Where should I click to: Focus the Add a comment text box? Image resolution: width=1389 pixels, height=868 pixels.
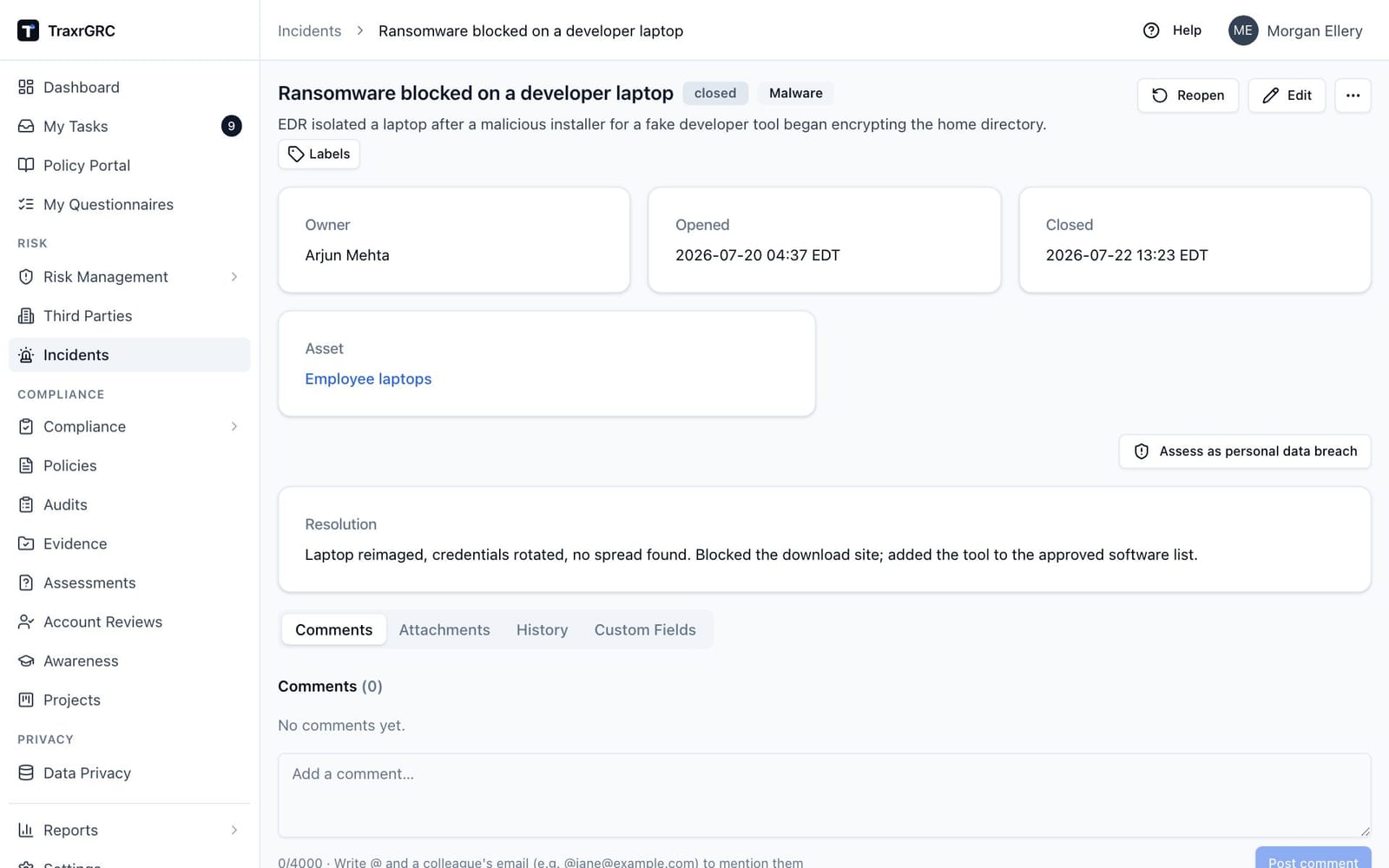[824, 795]
